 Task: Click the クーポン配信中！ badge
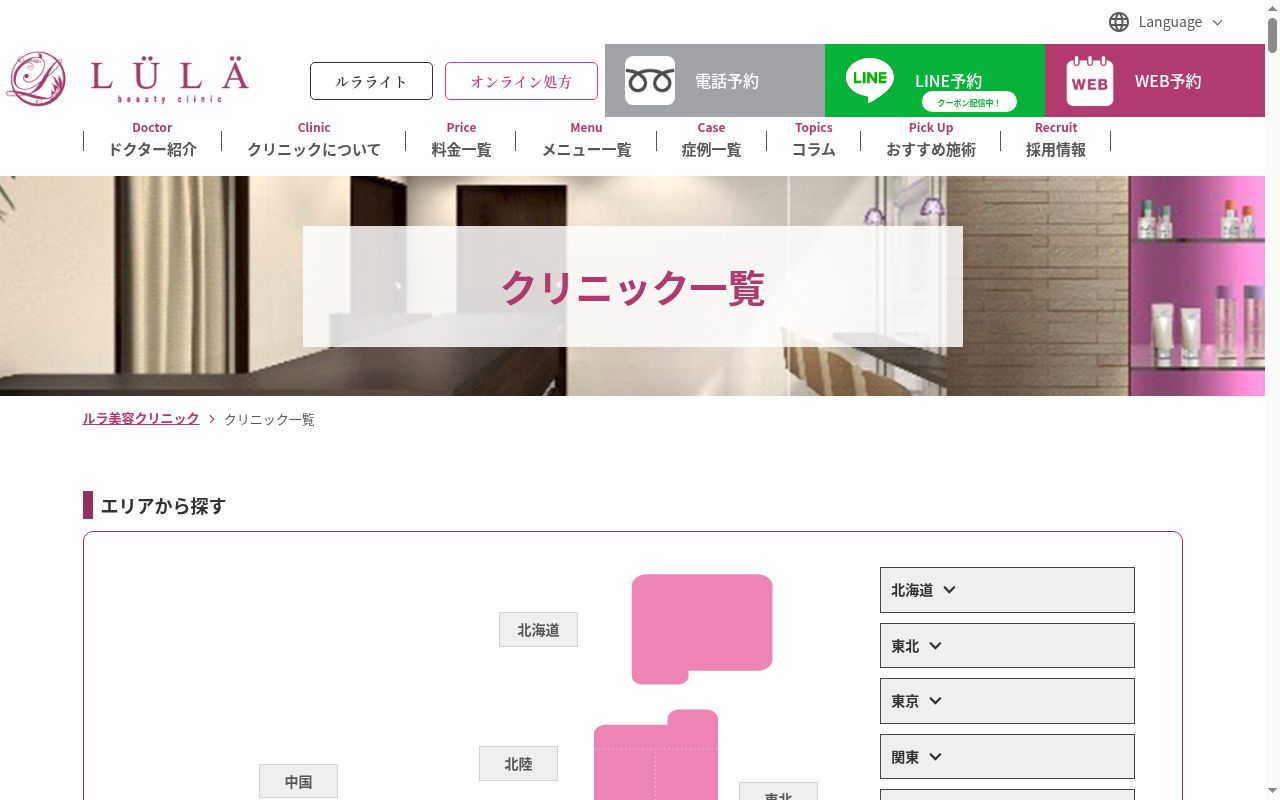pyautogui.click(x=969, y=102)
